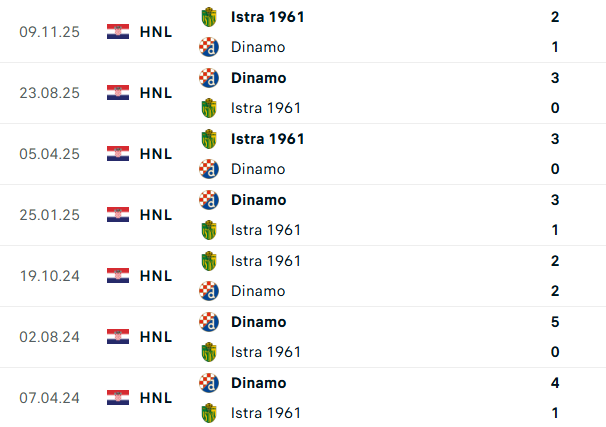This screenshot has width=606, height=427.
Task: Click Istra 1961 crest in 05.04.25 match
Action: click(209, 139)
